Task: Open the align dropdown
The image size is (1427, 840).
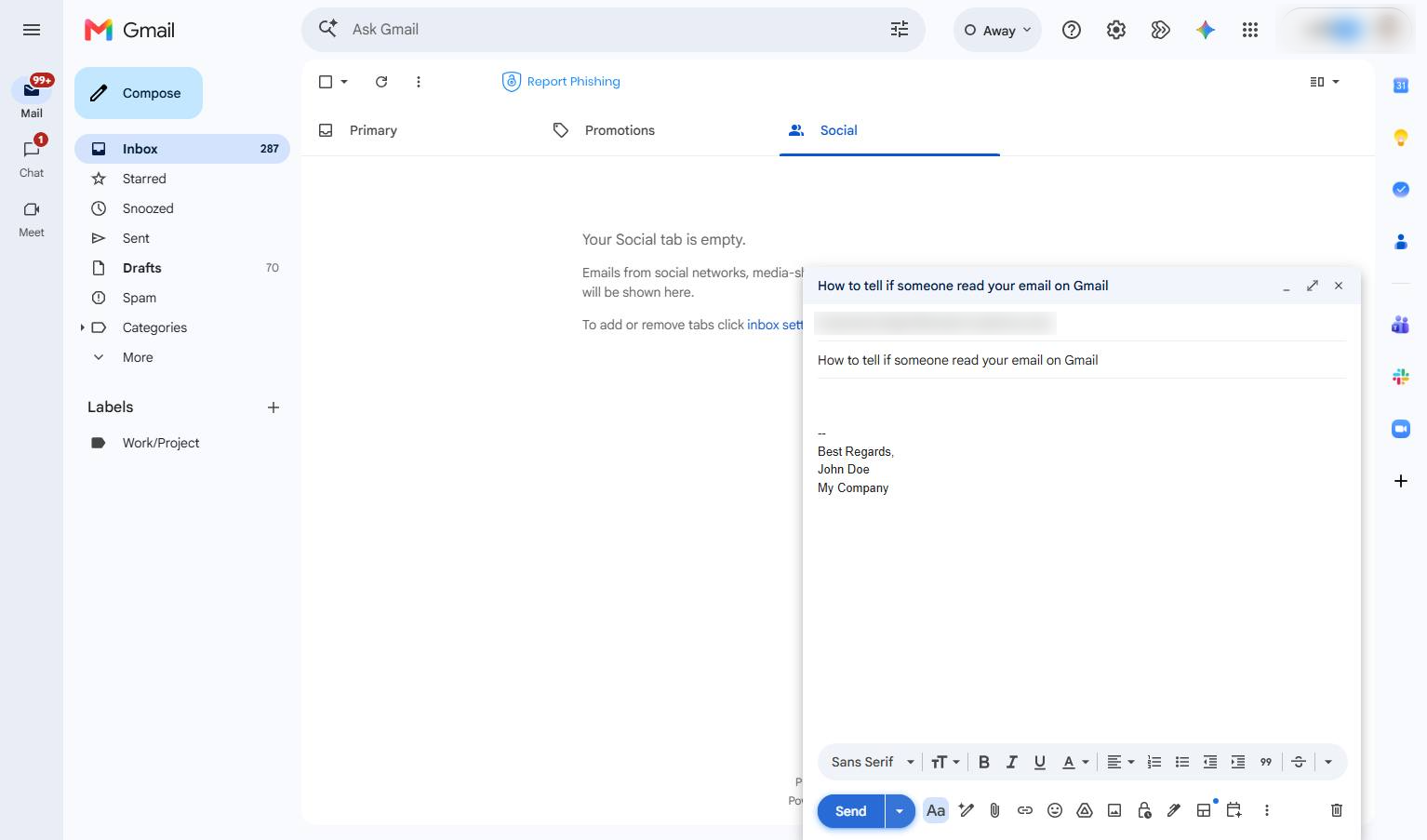Action: coord(1121,762)
